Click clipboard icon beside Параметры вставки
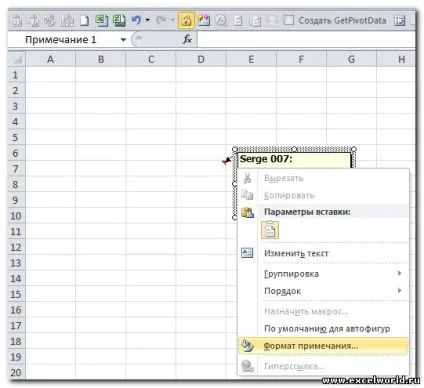The width and height of the screenshot is (424, 388). tap(247, 212)
